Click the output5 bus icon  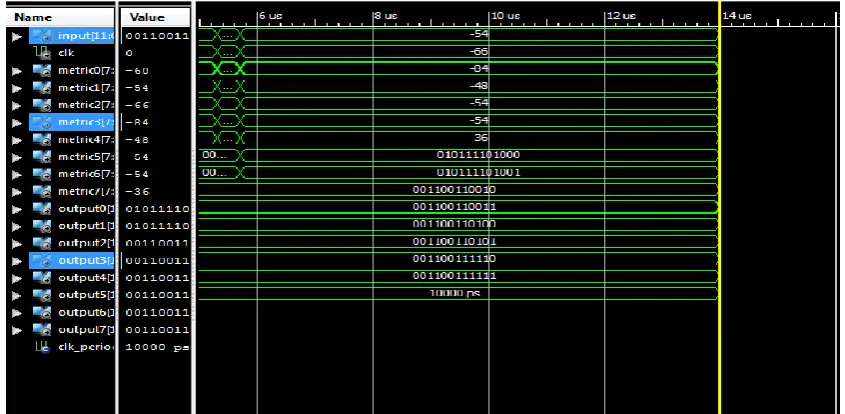pyautogui.click(x=41, y=295)
